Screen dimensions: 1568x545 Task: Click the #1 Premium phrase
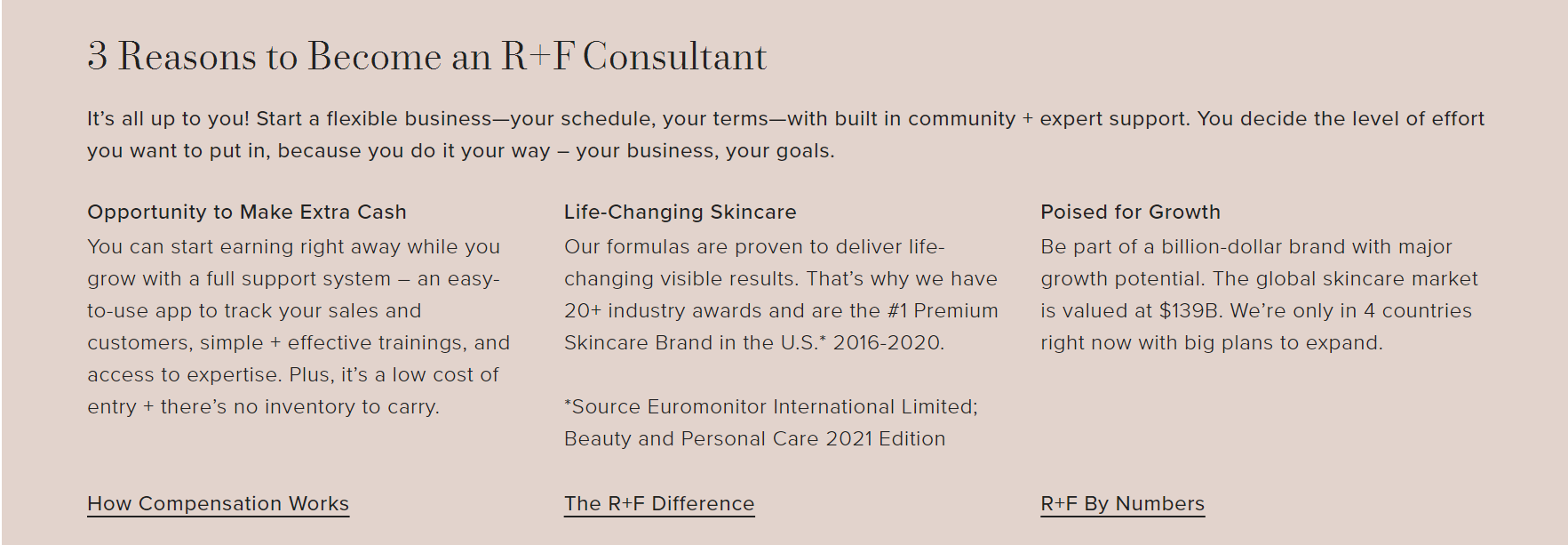pos(943,310)
